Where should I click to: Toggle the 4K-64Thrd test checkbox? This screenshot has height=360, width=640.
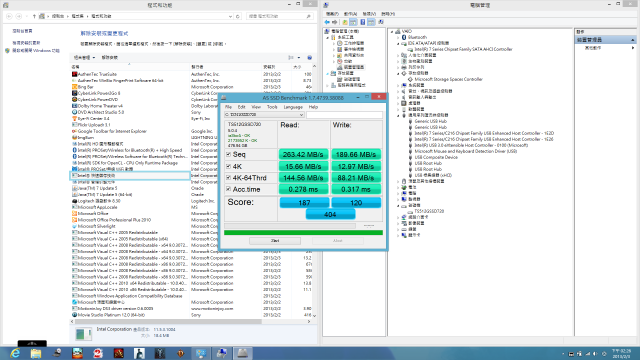229,178
